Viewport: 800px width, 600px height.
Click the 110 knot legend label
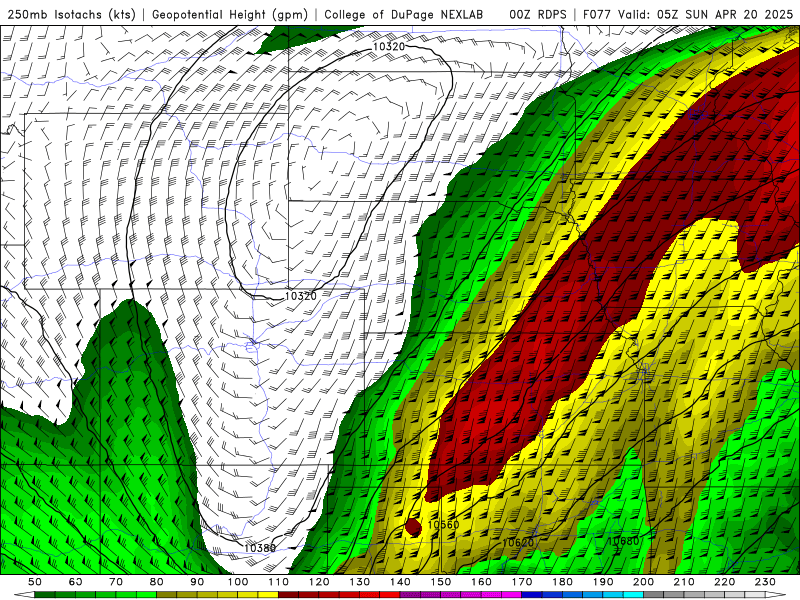pos(279,582)
